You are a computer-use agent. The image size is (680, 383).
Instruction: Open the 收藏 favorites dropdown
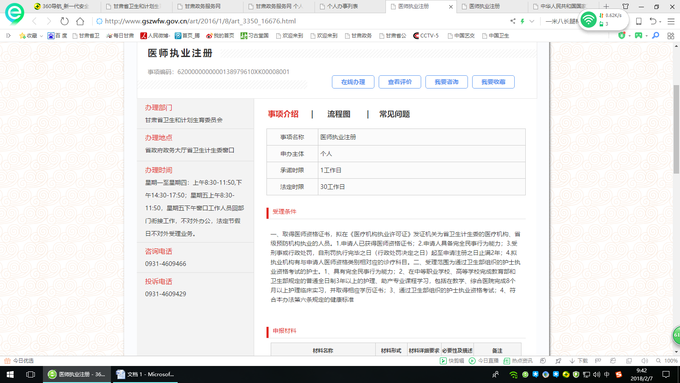point(31,36)
